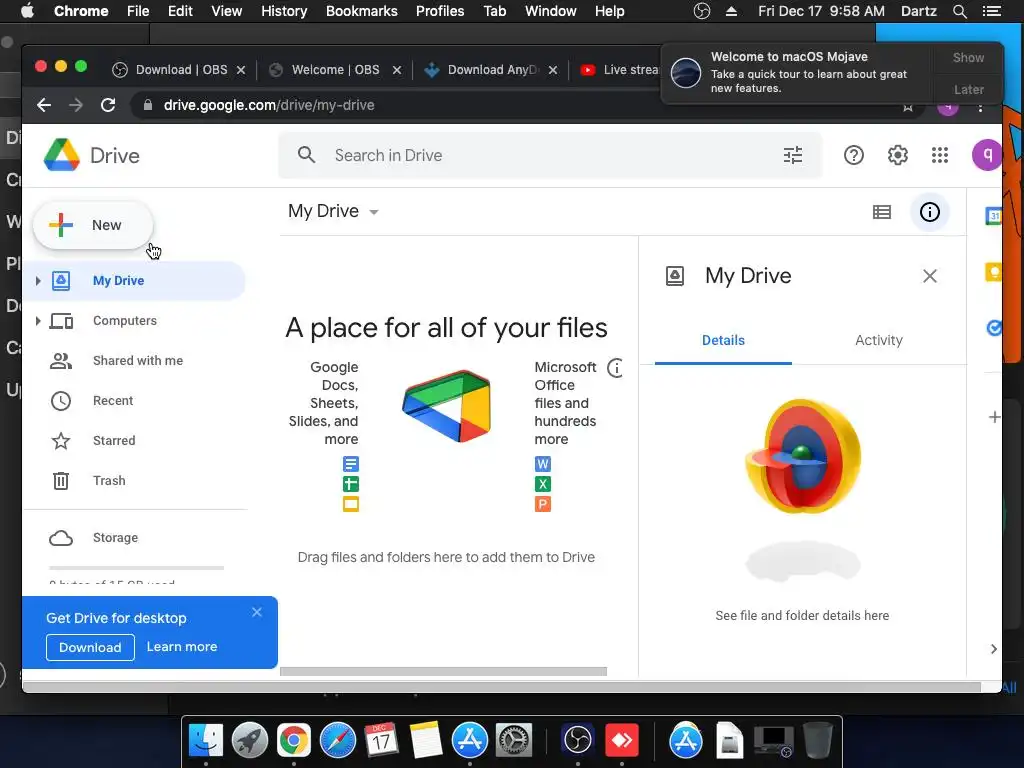Click the horizontal scrollbar under file area
This screenshot has height=768, width=1024.
coord(443,671)
